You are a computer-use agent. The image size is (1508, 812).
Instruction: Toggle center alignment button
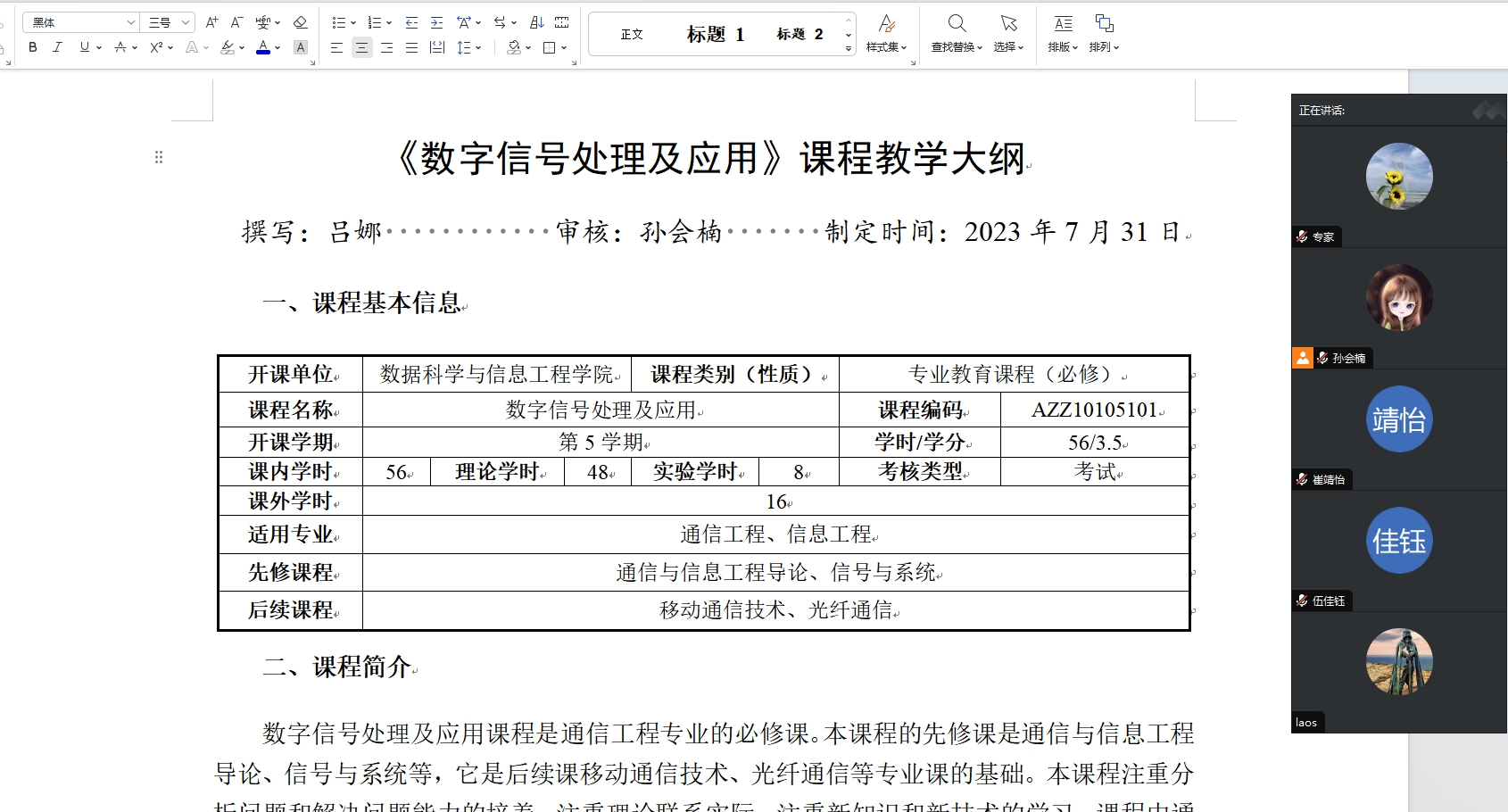[x=361, y=47]
